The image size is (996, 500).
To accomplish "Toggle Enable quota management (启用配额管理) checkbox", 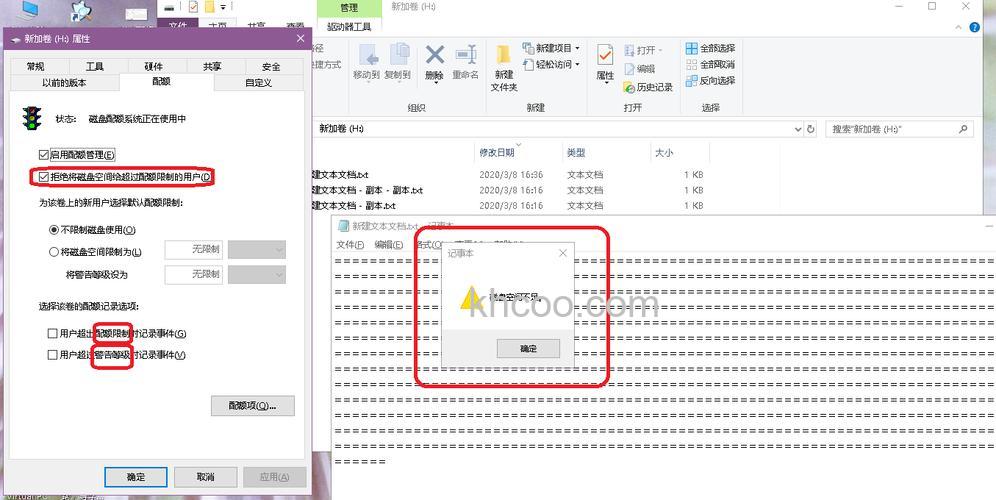I will point(43,154).
